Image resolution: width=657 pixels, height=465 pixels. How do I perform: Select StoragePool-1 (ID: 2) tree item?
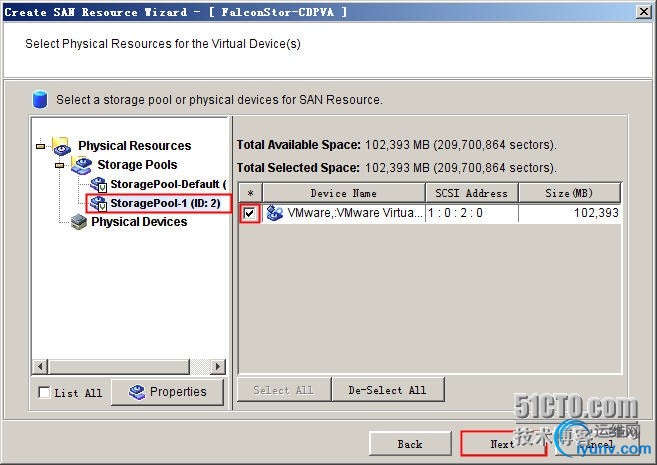click(165, 203)
